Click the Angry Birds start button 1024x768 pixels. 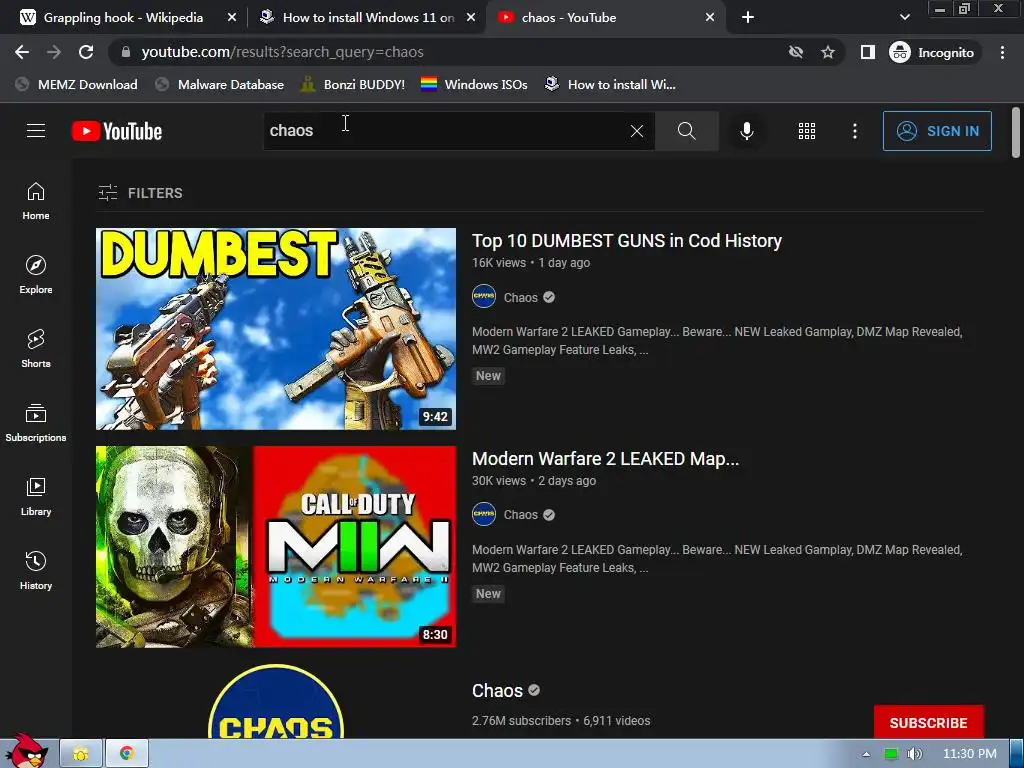coord(26,751)
